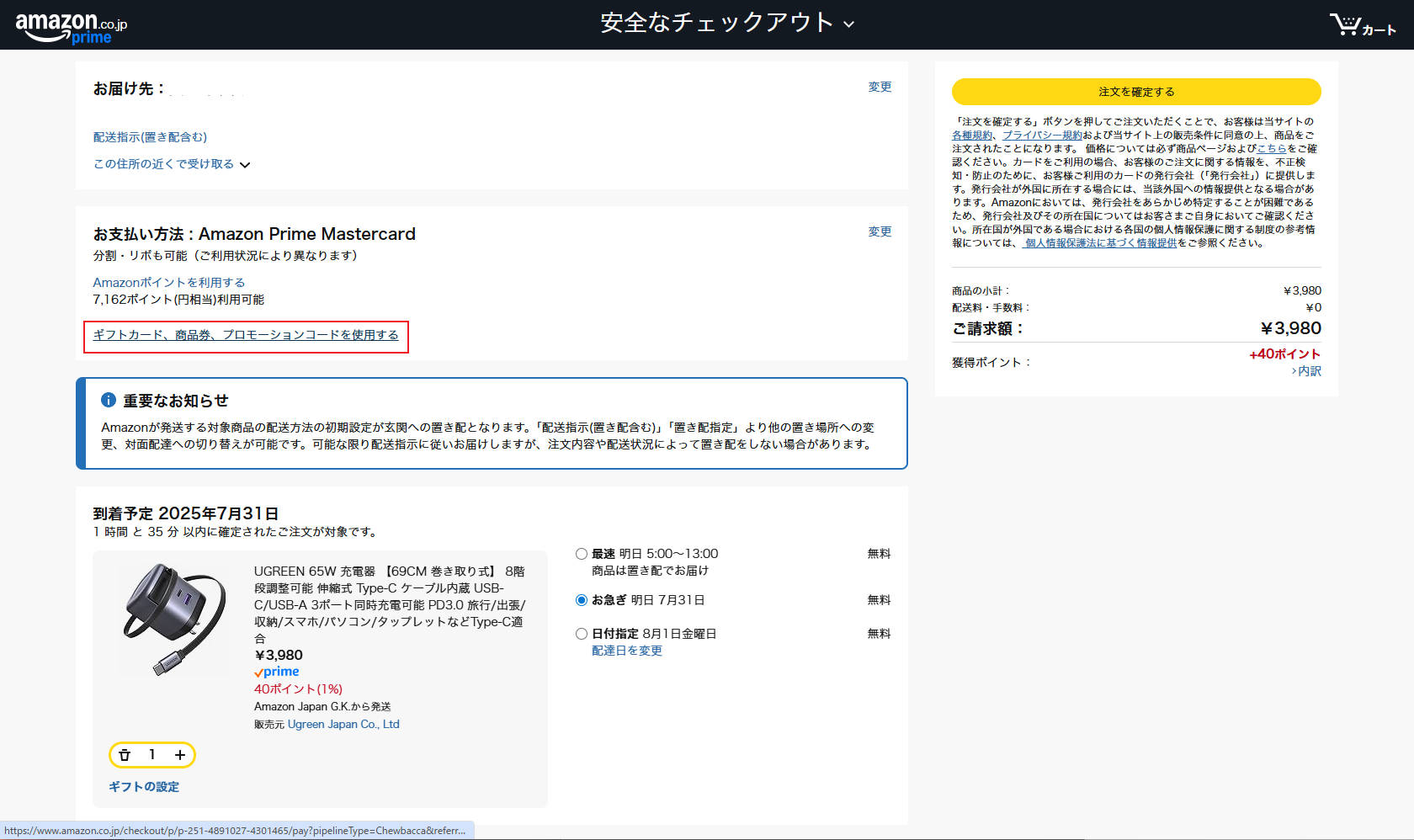Open プライバシー規約 link
This screenshot has height=840, width=1414.
point(1042,135)
